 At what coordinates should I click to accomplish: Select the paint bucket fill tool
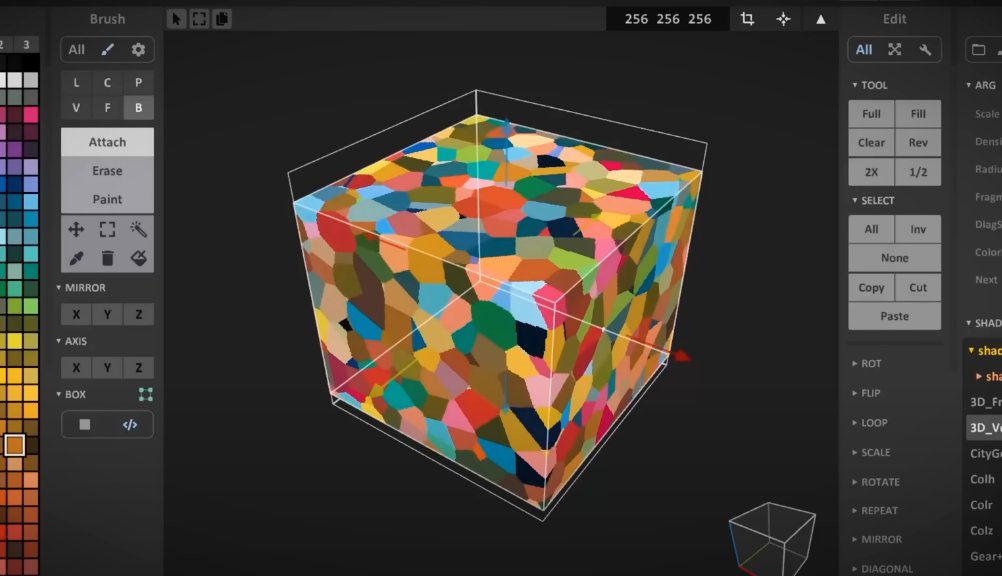point(138,258)
